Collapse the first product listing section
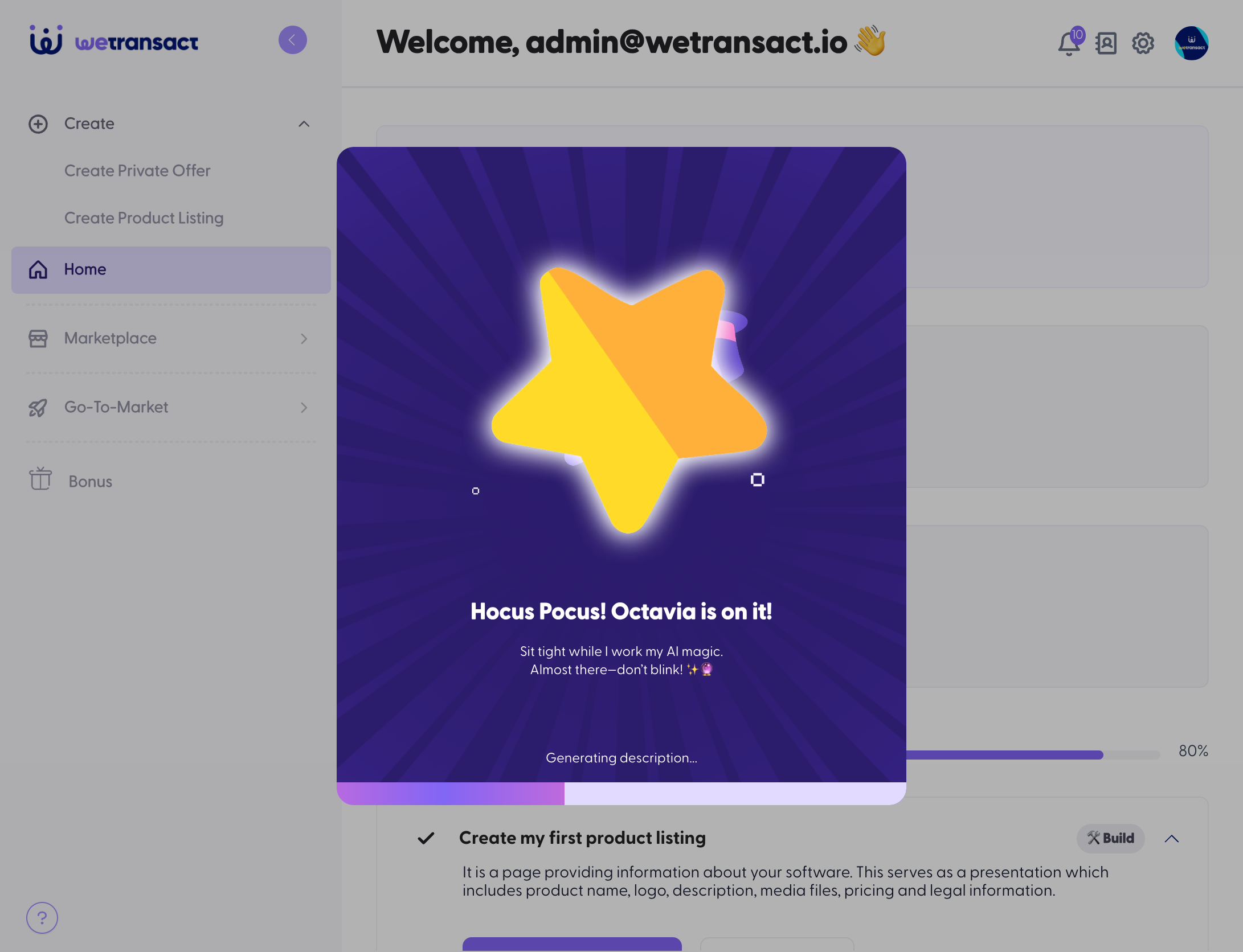 pyautogui.click(x=1172, y=838)
